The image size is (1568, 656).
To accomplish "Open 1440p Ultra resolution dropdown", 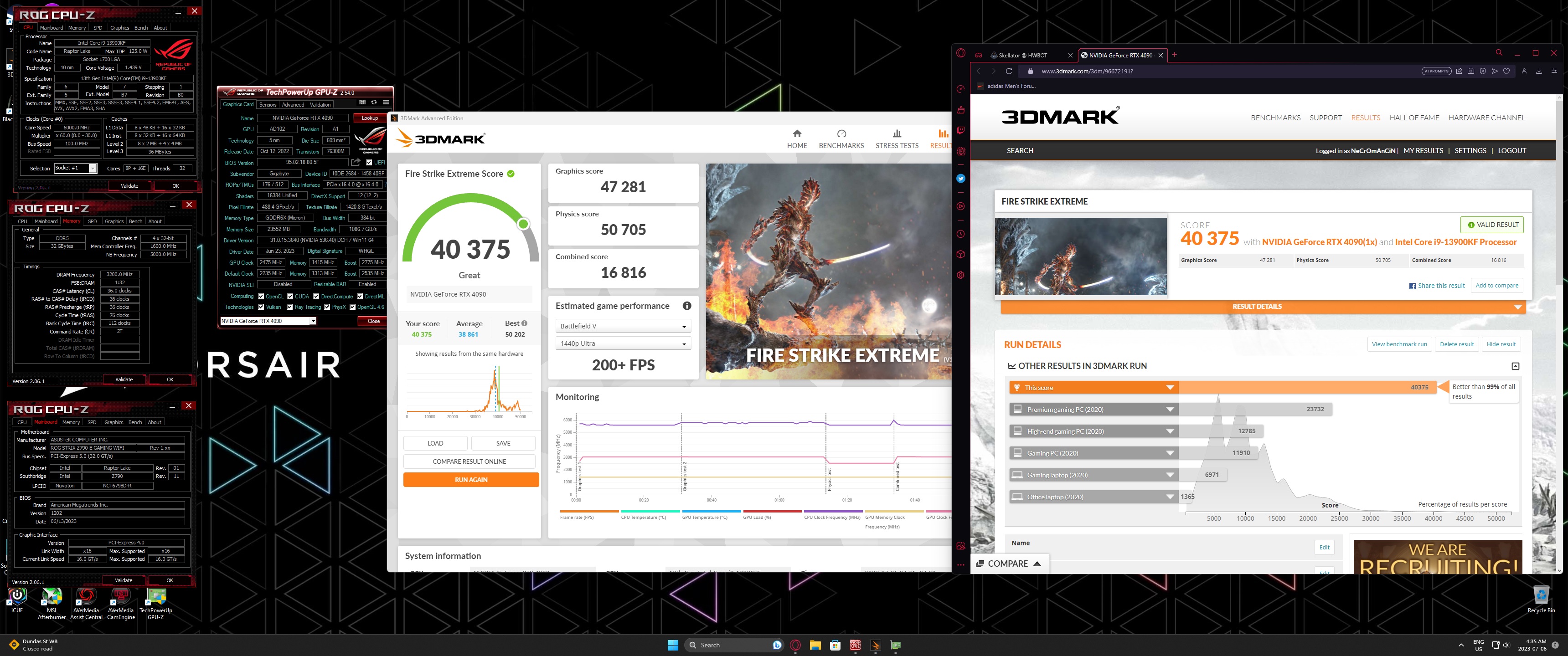I will (623, 344).
